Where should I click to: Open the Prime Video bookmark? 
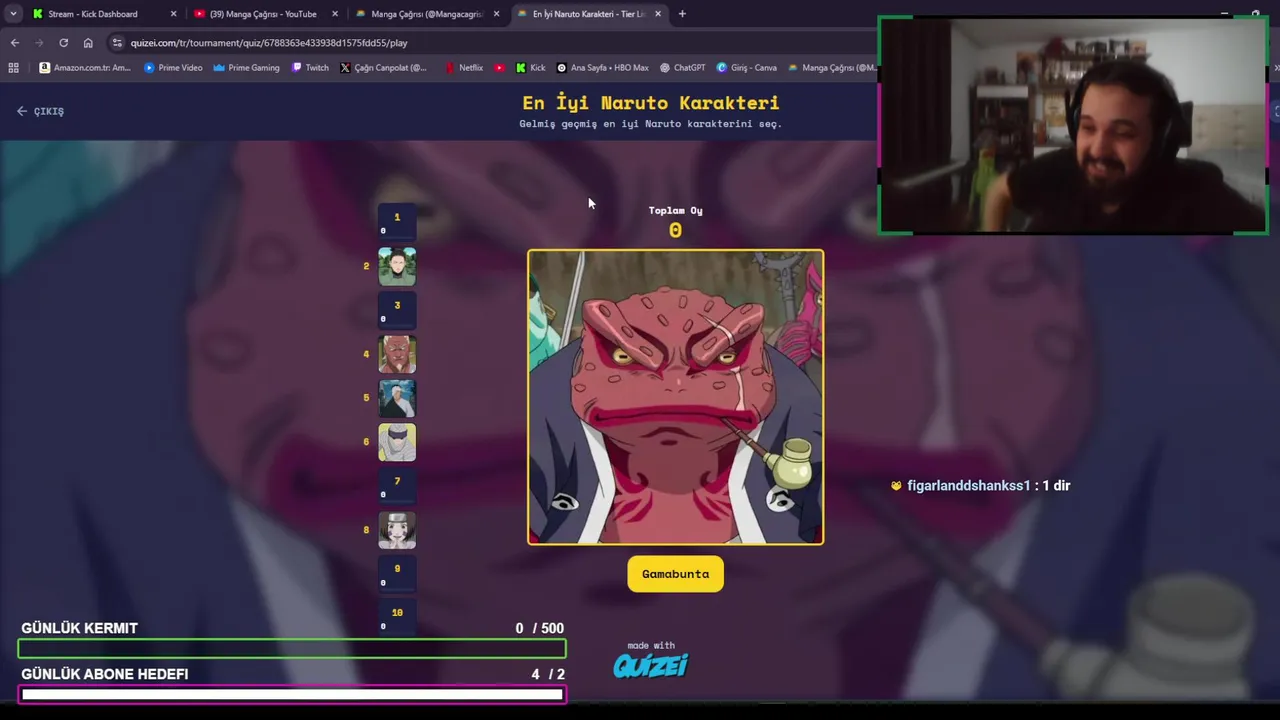tap(173, 68)
